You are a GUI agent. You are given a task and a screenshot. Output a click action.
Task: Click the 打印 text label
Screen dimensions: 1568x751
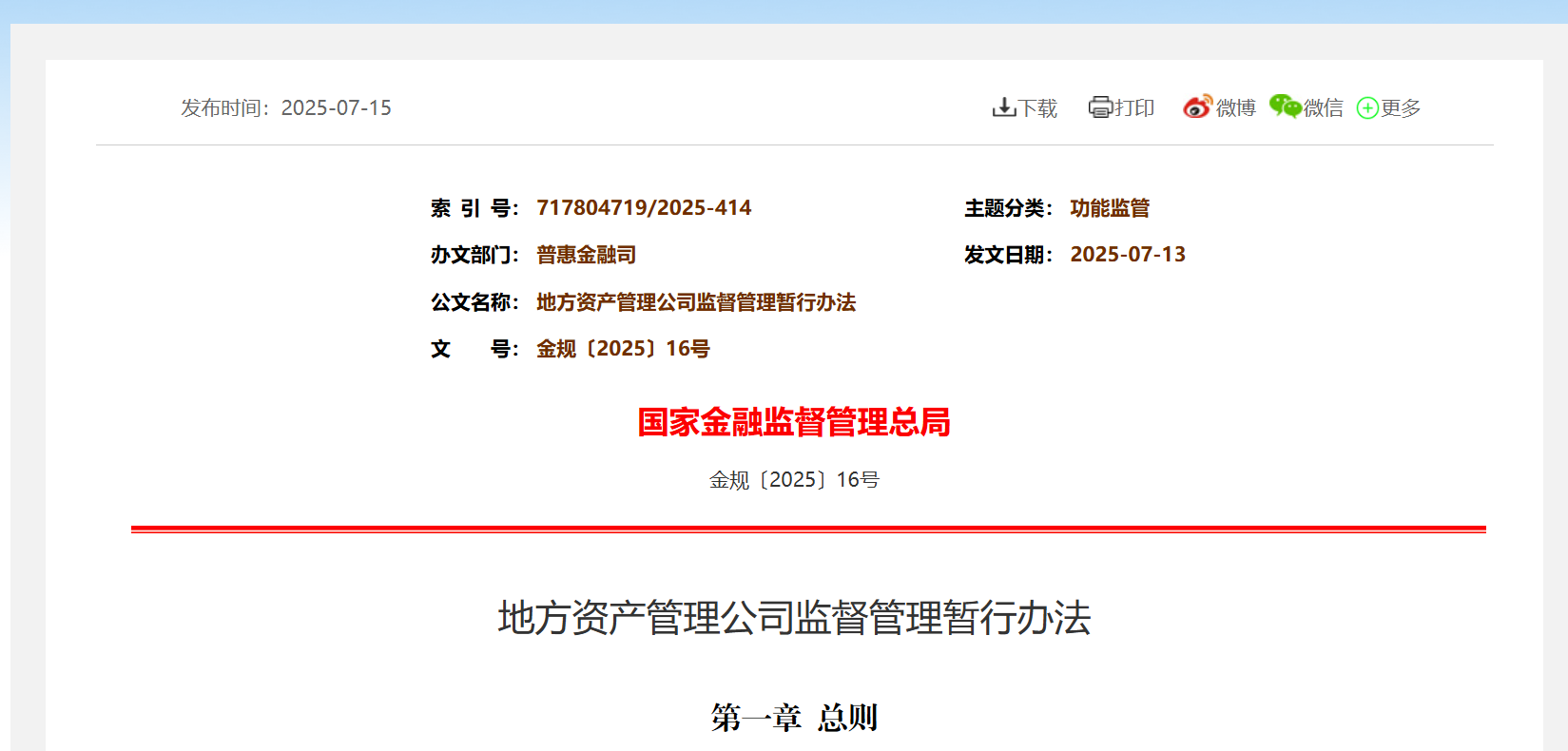[x=1134, y=108]
